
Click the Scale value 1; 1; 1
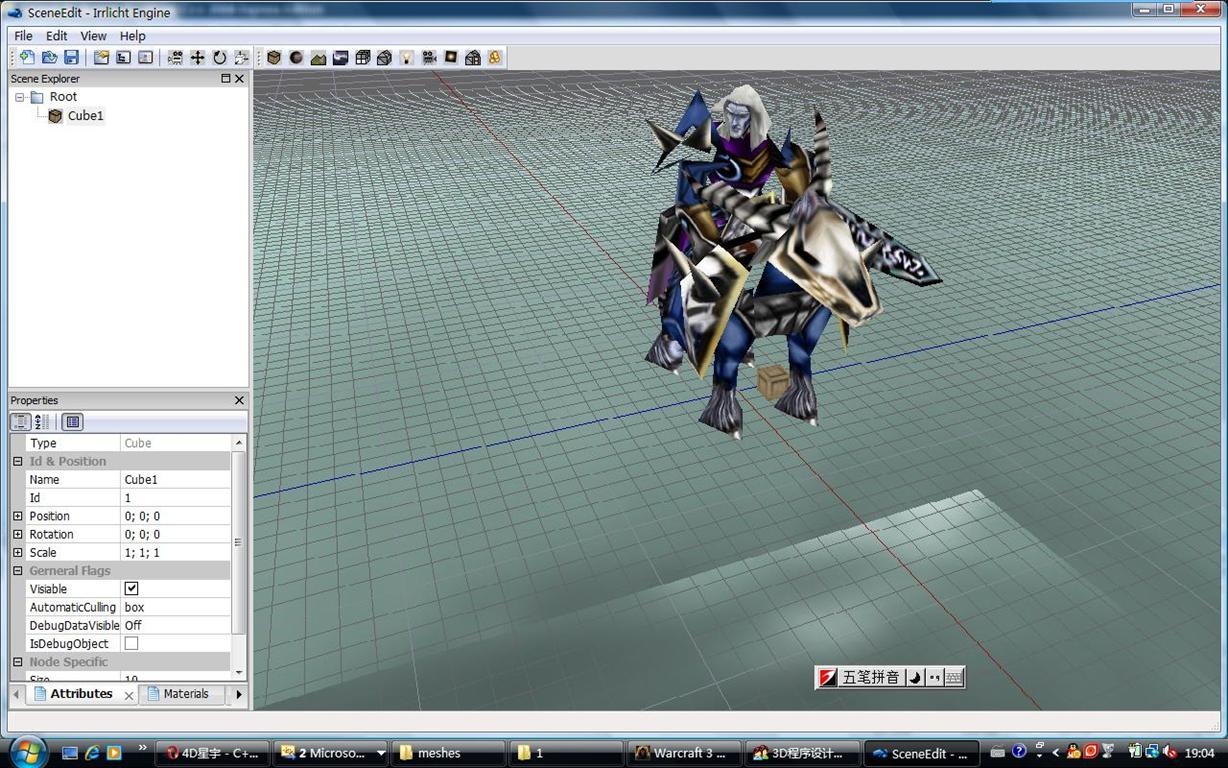pos(176,553)
